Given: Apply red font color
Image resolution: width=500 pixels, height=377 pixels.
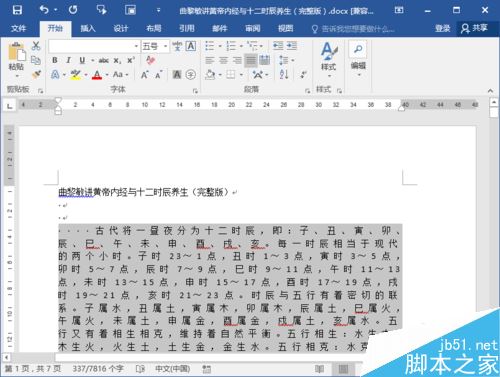Looking at the screenshot, I should click(97, 74).
